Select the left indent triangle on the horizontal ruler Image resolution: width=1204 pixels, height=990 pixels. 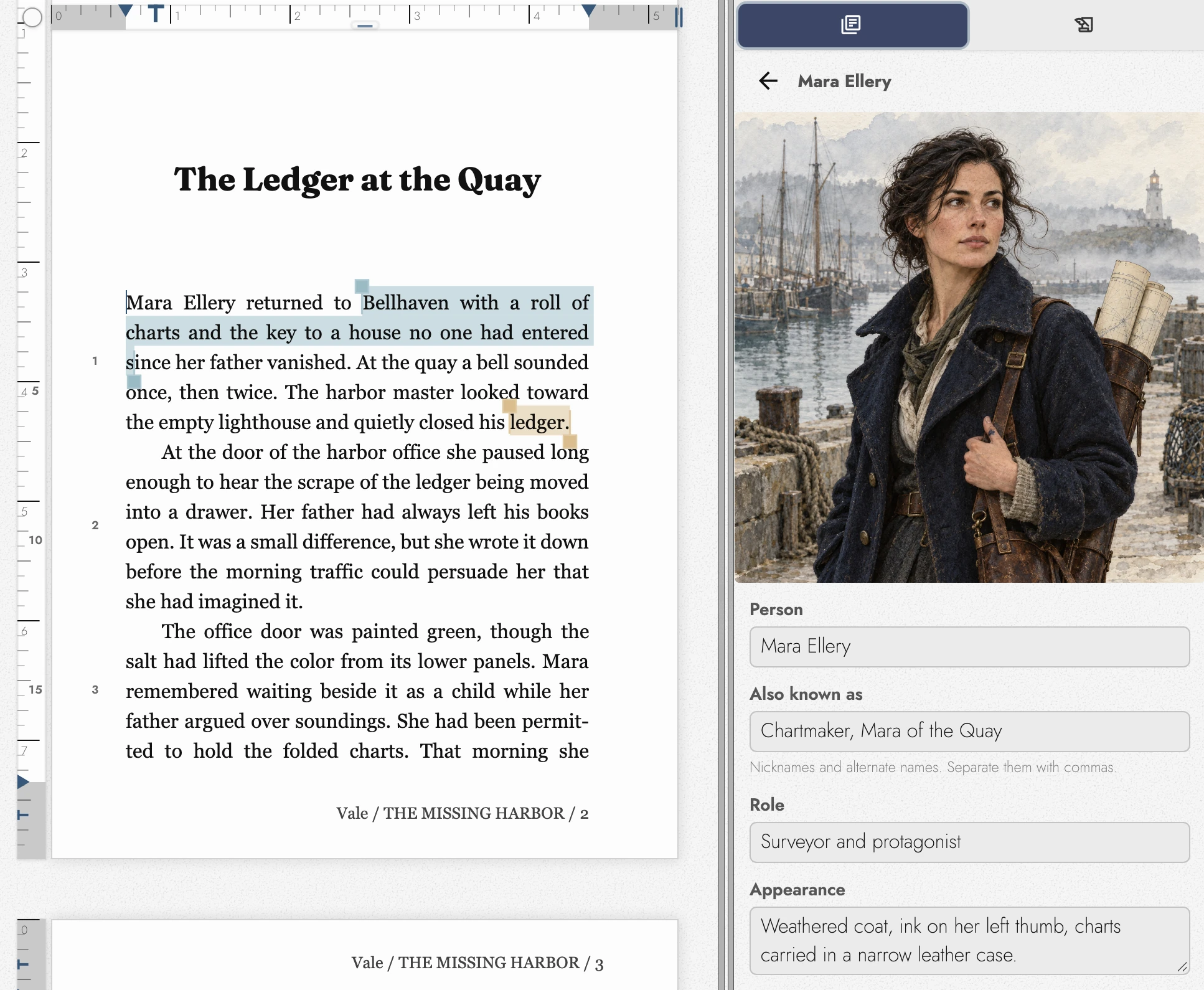click(x=126, y=11)
